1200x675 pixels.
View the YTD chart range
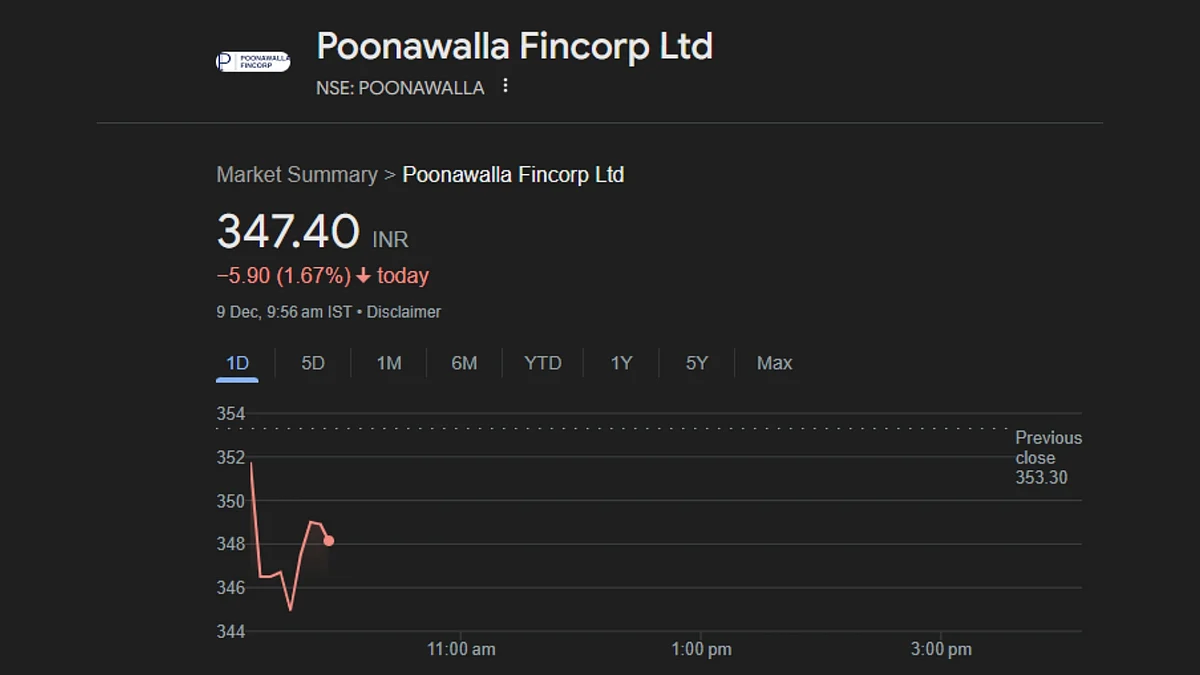click(543, 363)
